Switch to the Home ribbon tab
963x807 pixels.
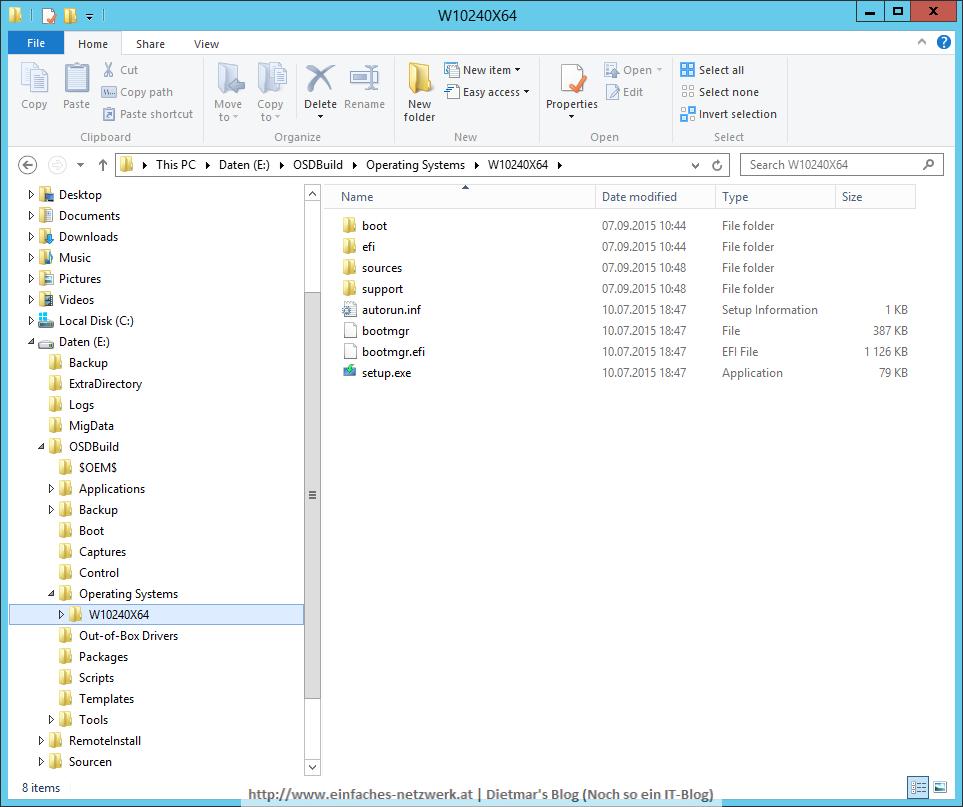[x=93, y=44]
